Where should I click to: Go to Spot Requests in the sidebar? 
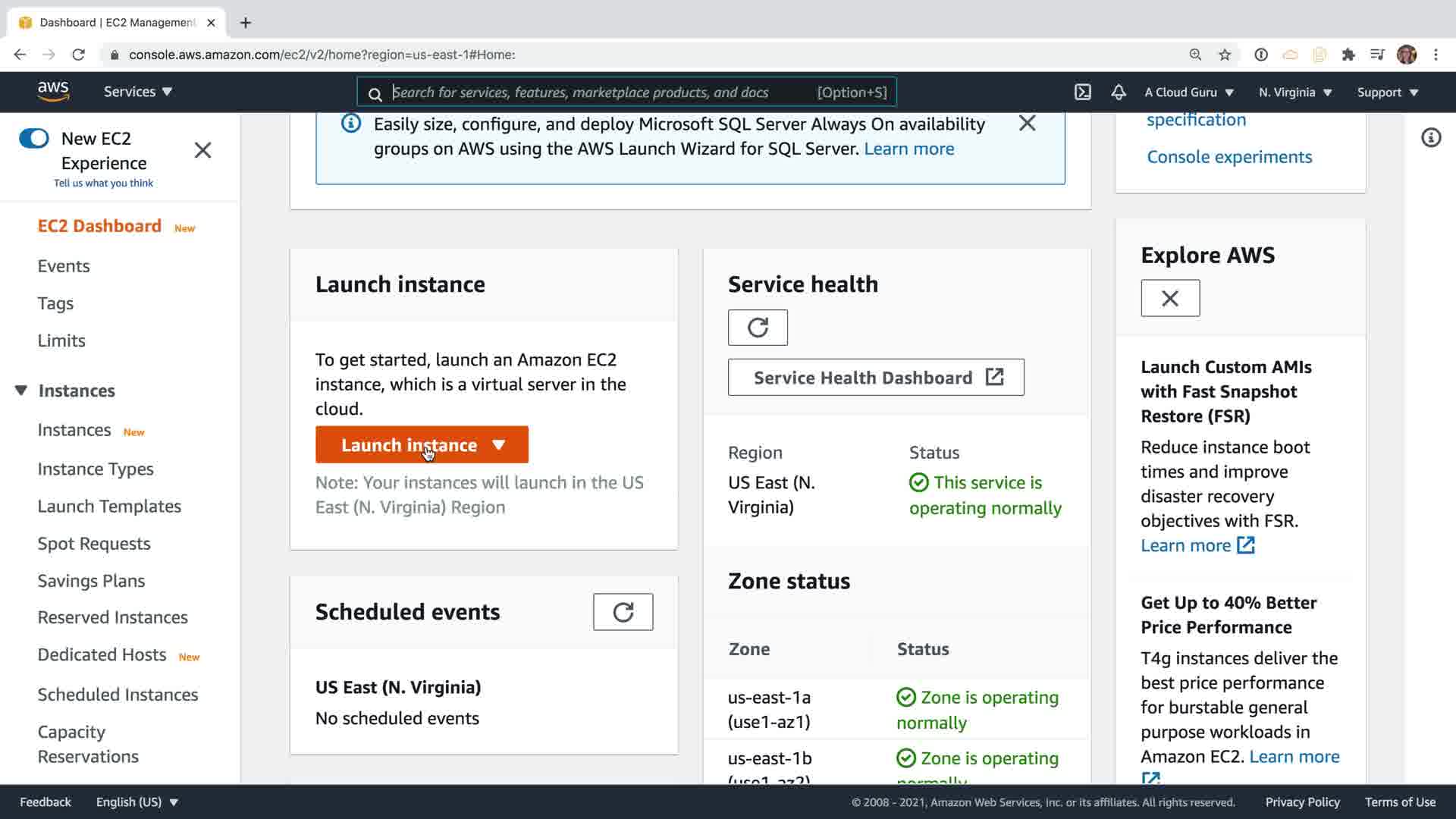click(x=94, y=544)
